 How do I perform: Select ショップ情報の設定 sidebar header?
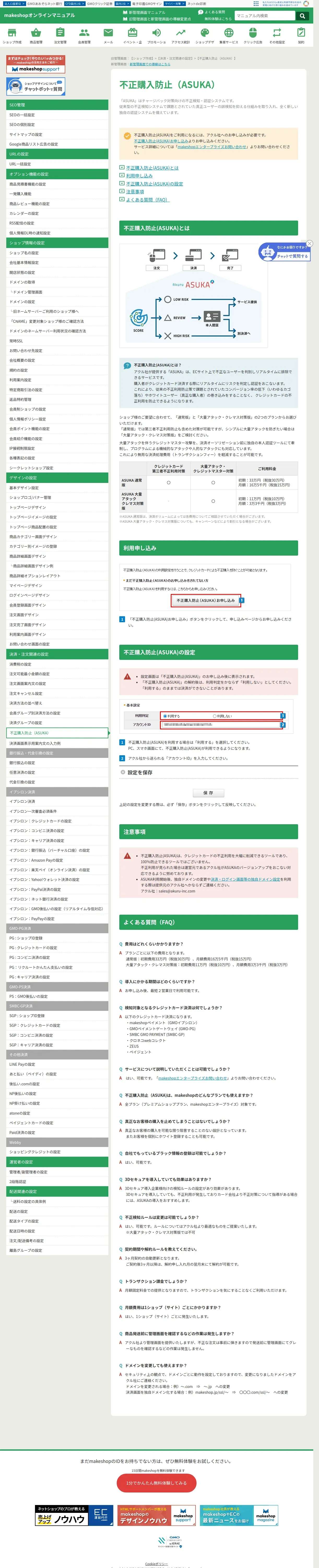(x=57, y=243)
